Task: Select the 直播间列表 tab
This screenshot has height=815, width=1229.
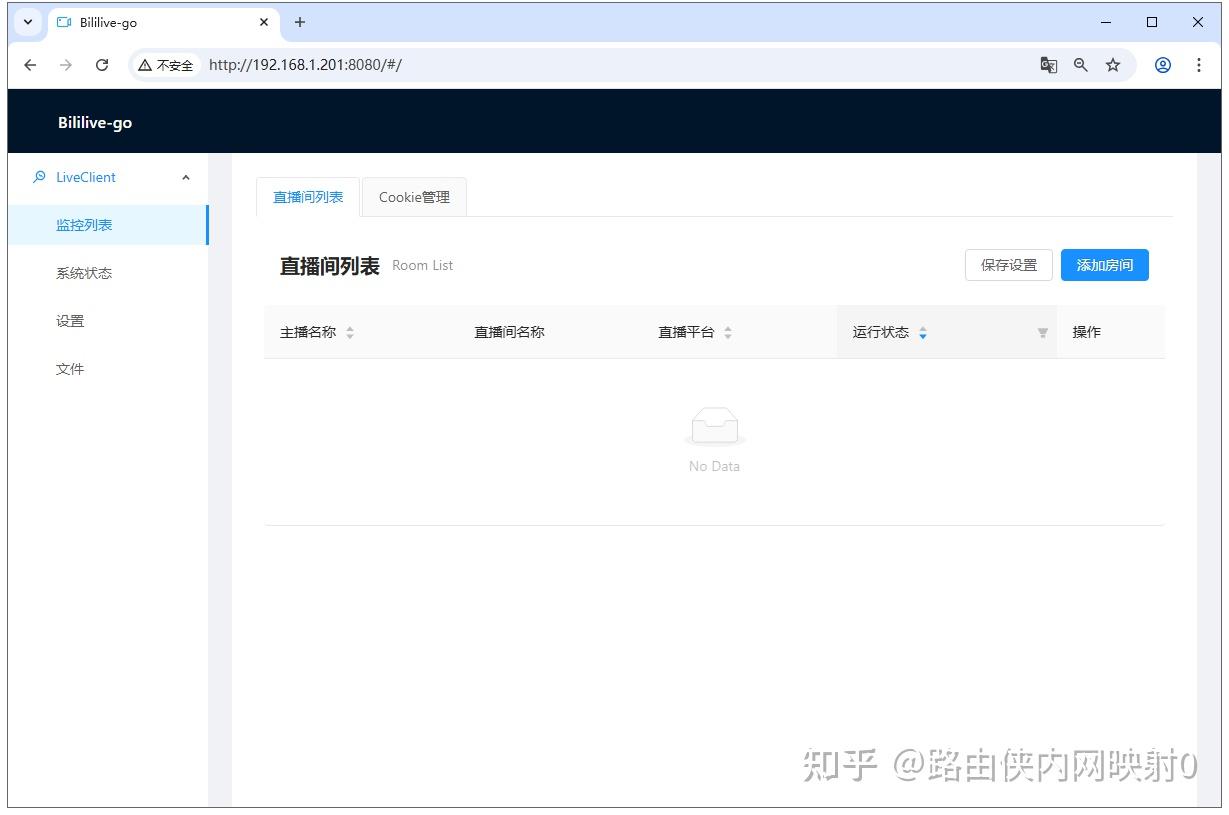Action: (x=308, y=197)
